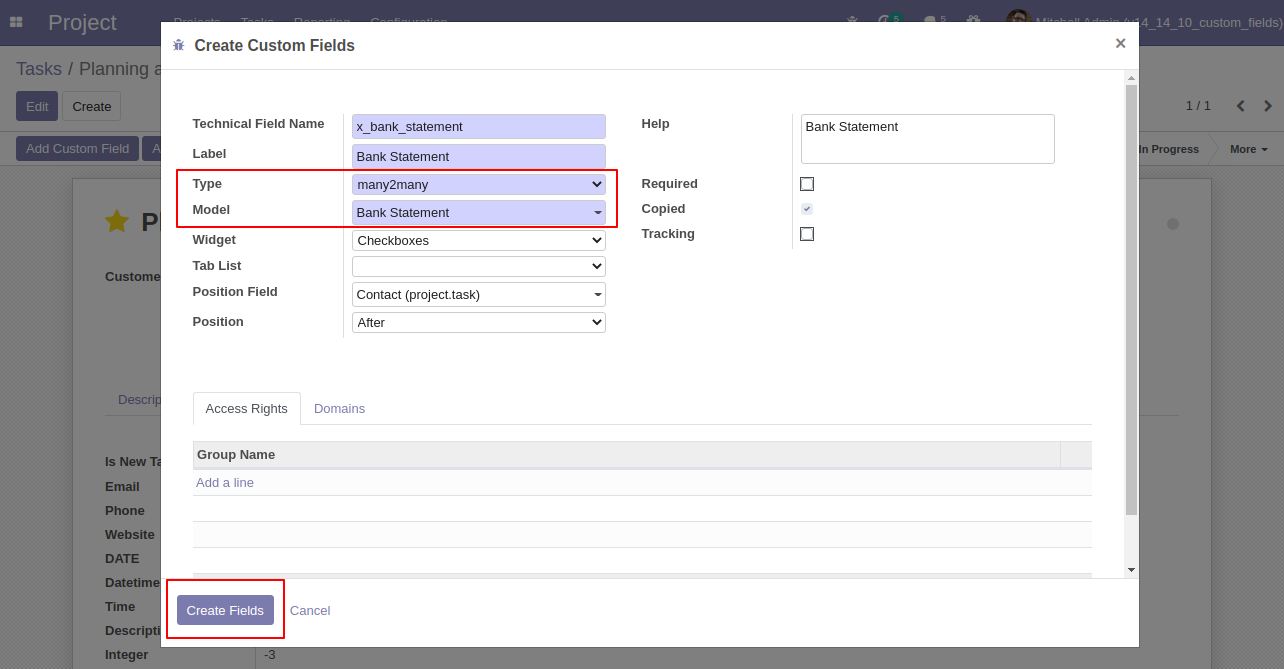This screenshot has height=669, width=1284.
Task: Open the activities clock icon
Action: pos(884,20)
